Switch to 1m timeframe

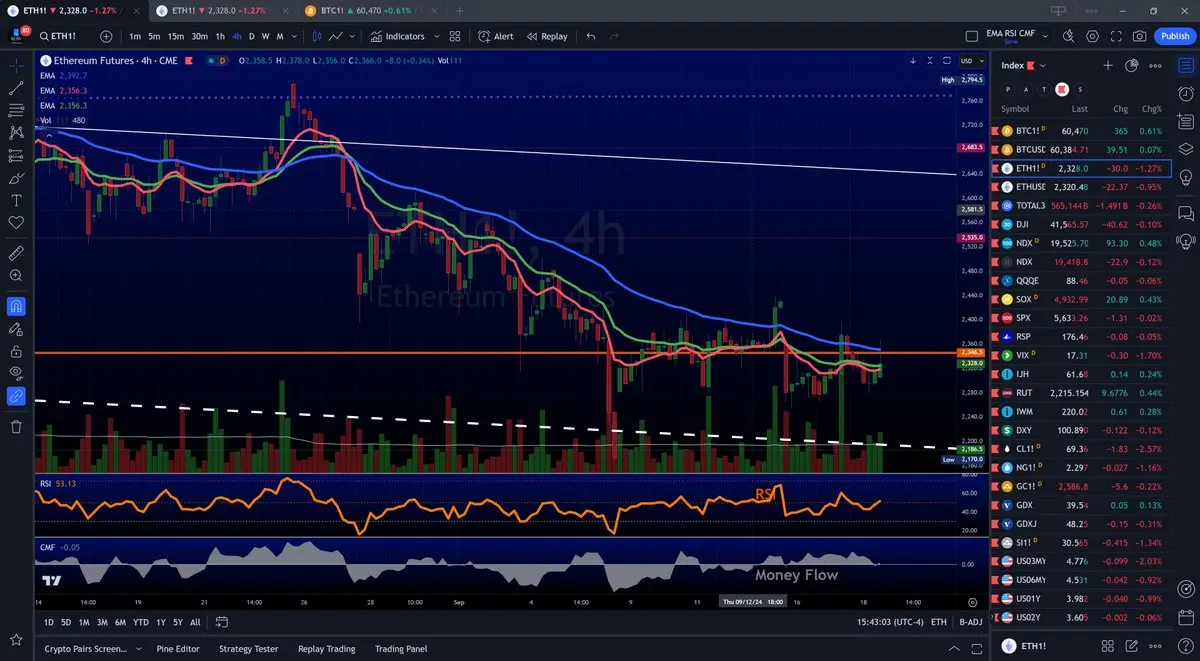[135, 36]
